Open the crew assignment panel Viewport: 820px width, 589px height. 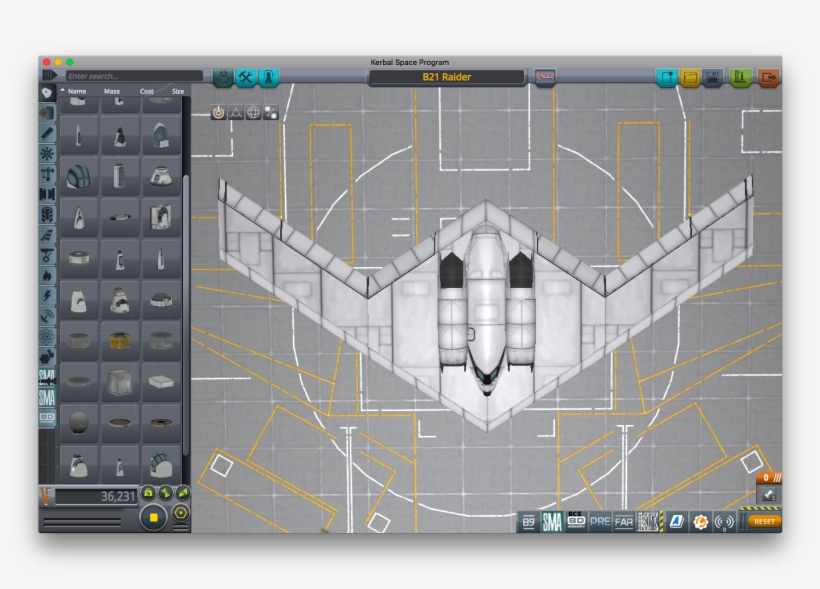(x=268, y=75)
